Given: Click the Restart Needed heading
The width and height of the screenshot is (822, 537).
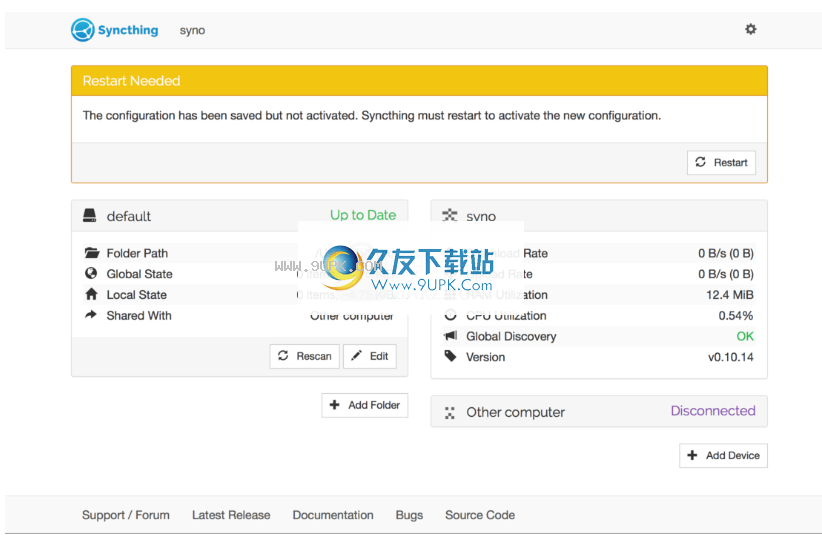Looking at the screenshot, I should click(x=132, y=81).
